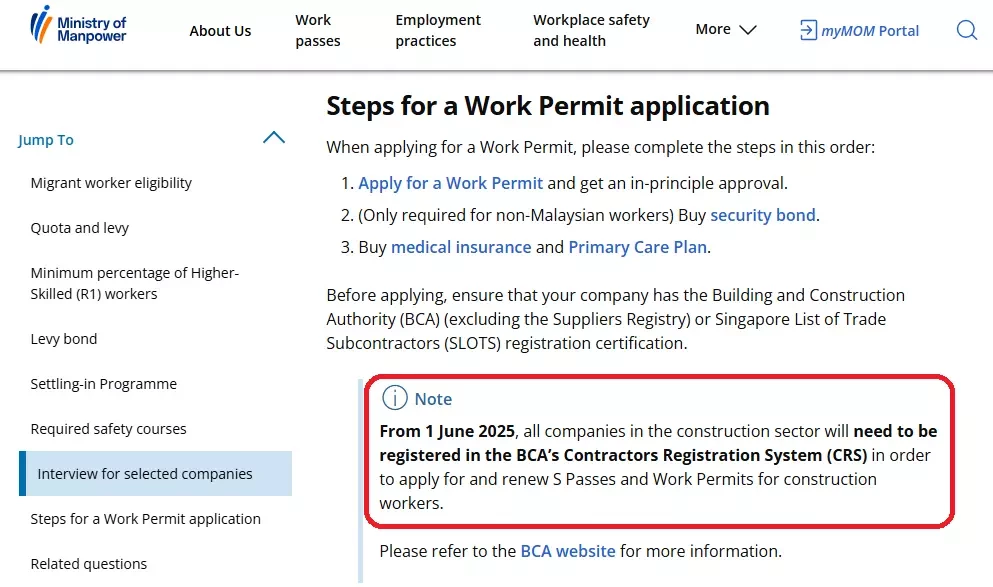The height and width of the screenshot is (587, 993).
Task: Open the medical insurance link
Action: click(x=461, y=247)
